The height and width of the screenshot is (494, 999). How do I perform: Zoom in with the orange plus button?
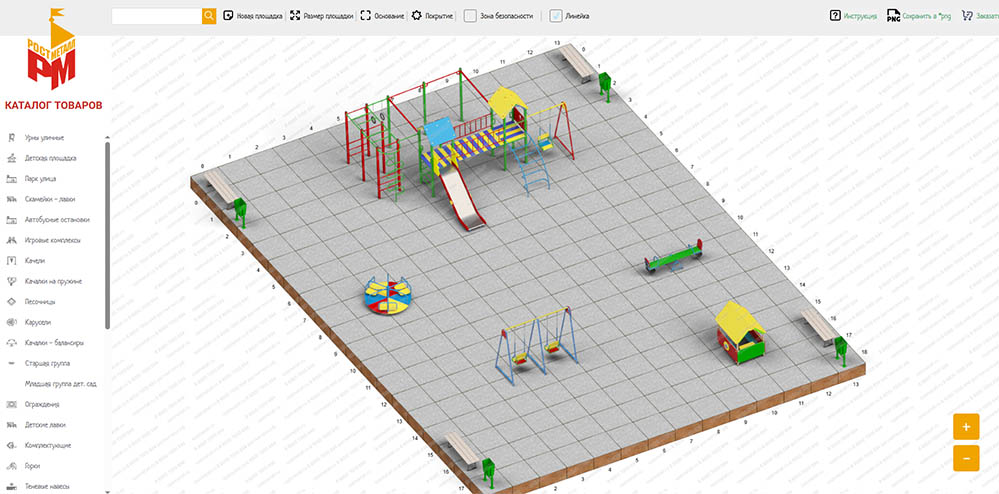pos(965,427)
